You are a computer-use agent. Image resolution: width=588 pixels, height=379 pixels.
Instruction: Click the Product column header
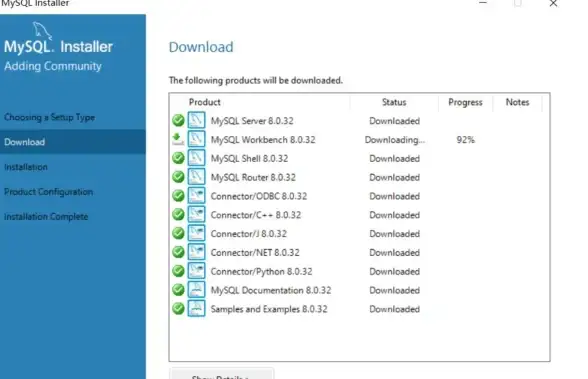(204, 102)
